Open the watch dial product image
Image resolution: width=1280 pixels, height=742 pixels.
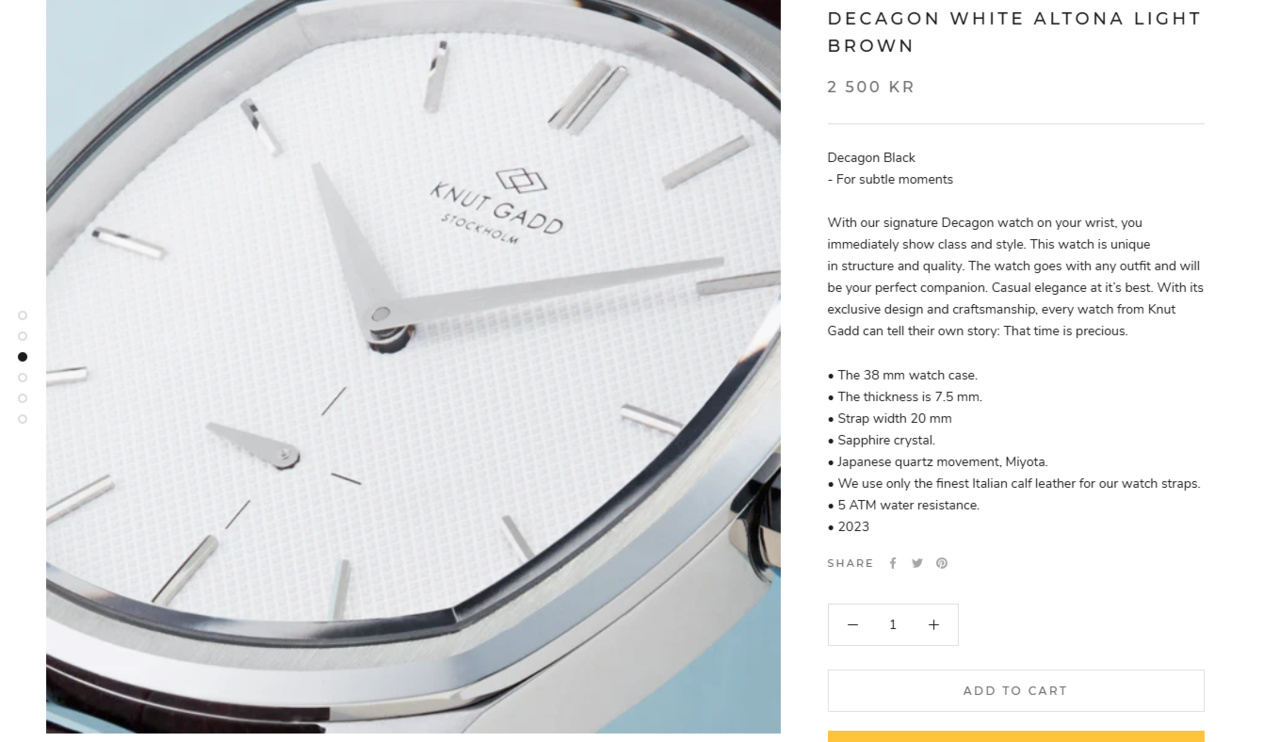click(413, 366)
